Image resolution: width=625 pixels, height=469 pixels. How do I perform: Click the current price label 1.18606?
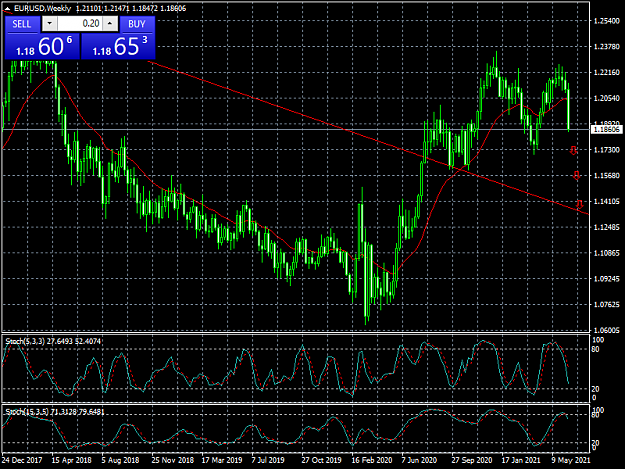click(x=607, y=130)
